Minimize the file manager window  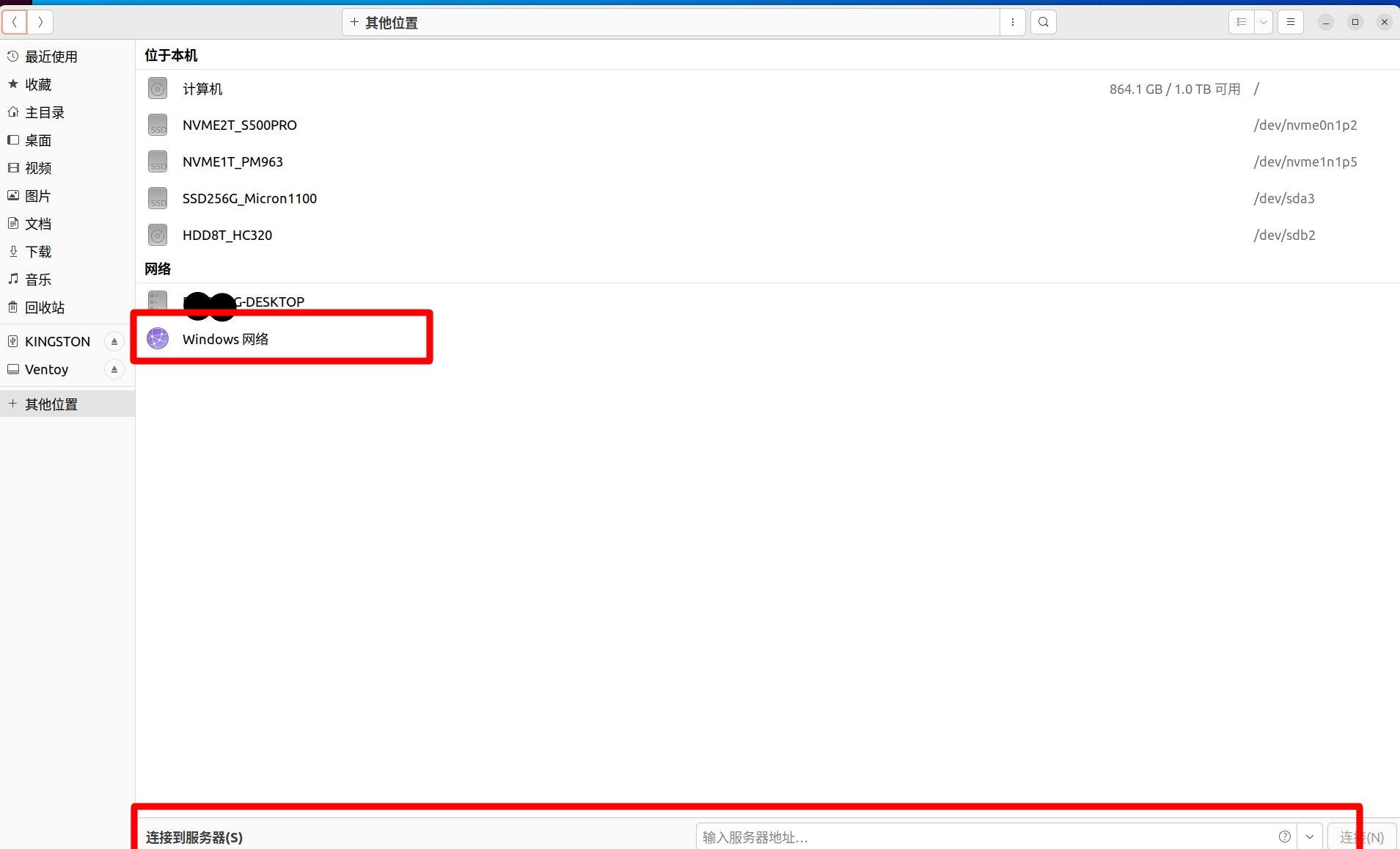pyautogui.click(x=1326, y=22)
